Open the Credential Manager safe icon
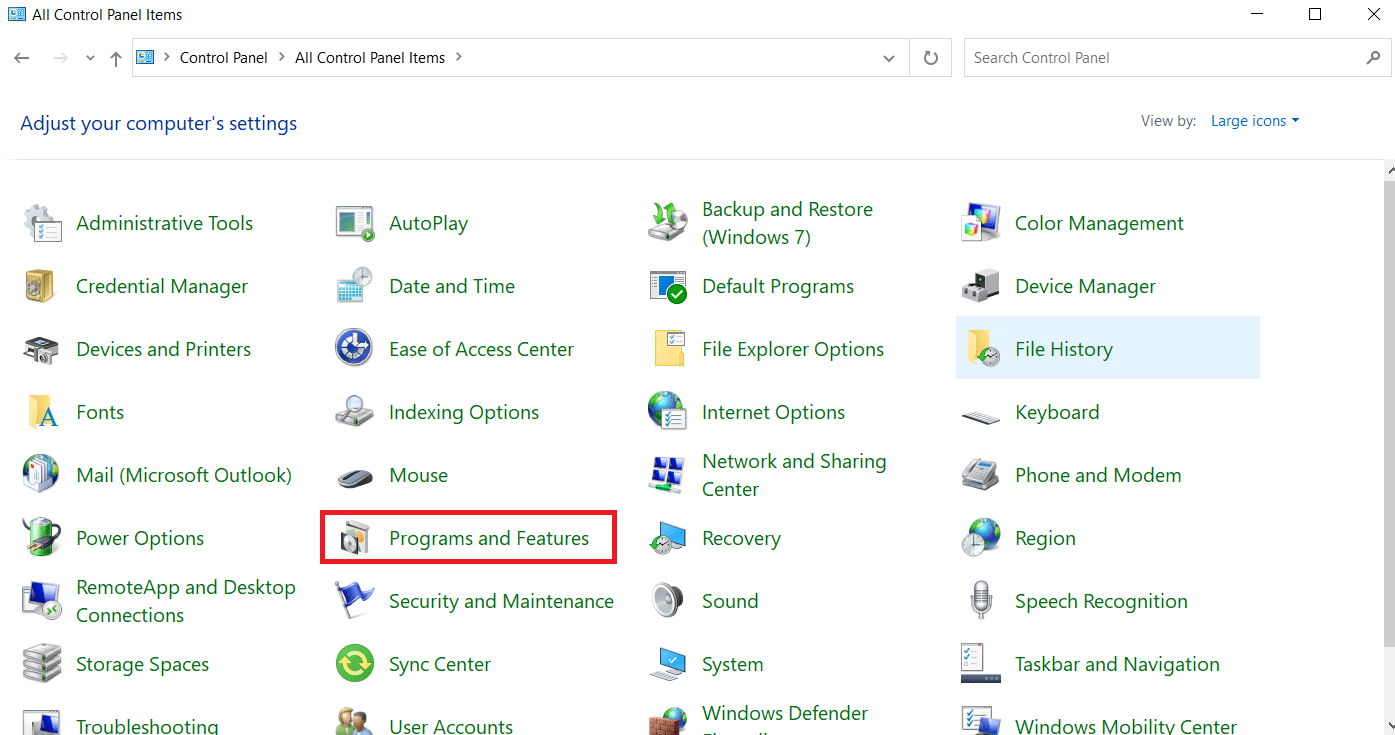 42,286
